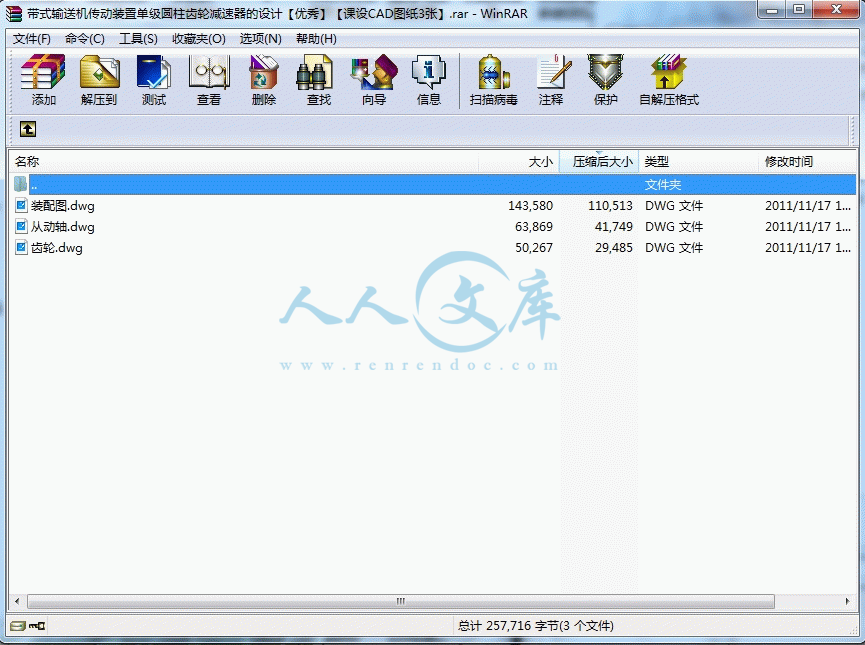Image resolution: width=865 pixels, height=645 pixels.
Task: Click packed size value 41,749
Action: coord(613,227)
